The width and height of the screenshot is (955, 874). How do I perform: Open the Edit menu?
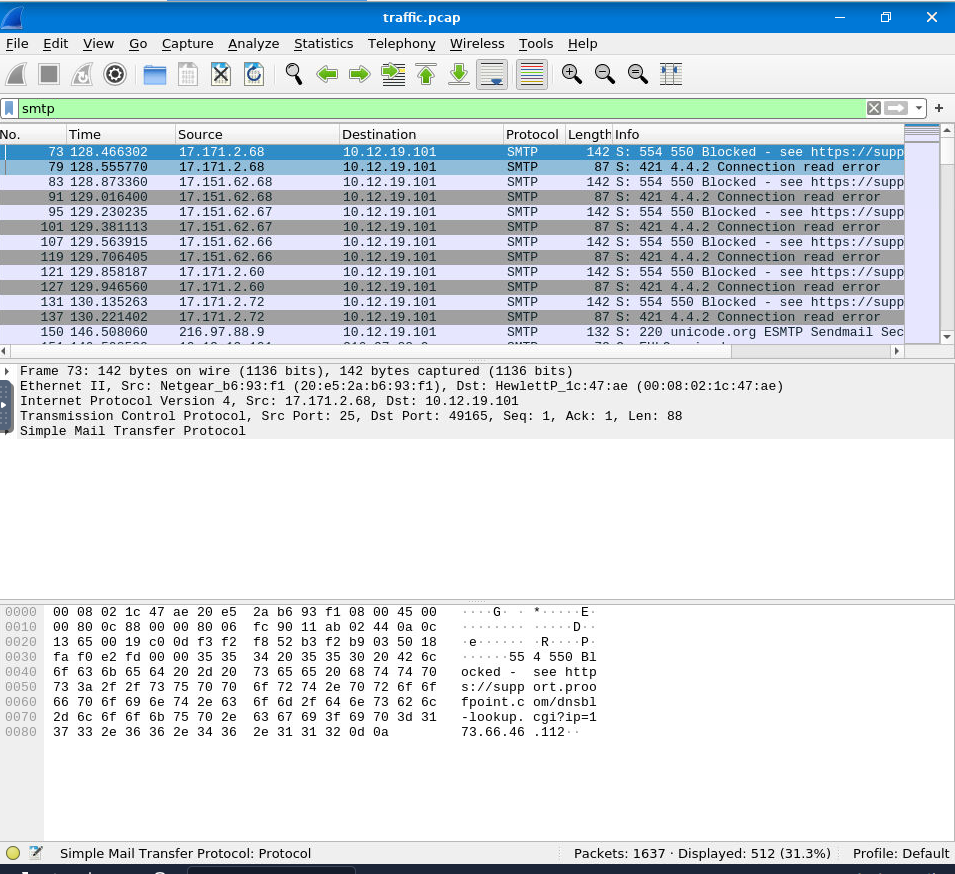[55, 44]
